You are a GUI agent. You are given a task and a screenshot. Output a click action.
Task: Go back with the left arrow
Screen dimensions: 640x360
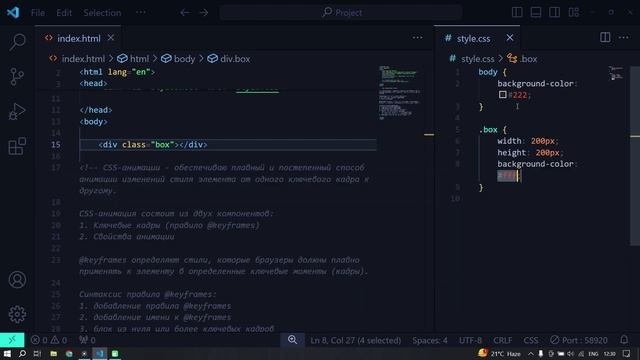(x=185, y=13)
